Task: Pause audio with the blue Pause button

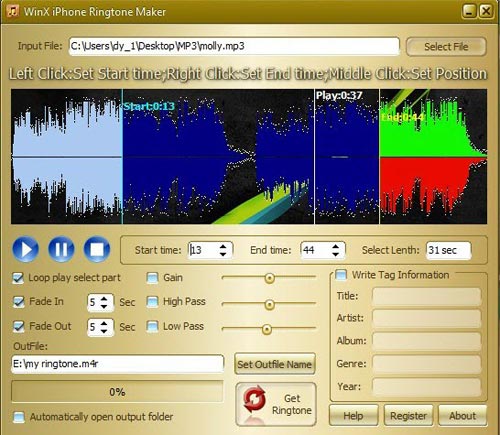Action: click(61, 249)
